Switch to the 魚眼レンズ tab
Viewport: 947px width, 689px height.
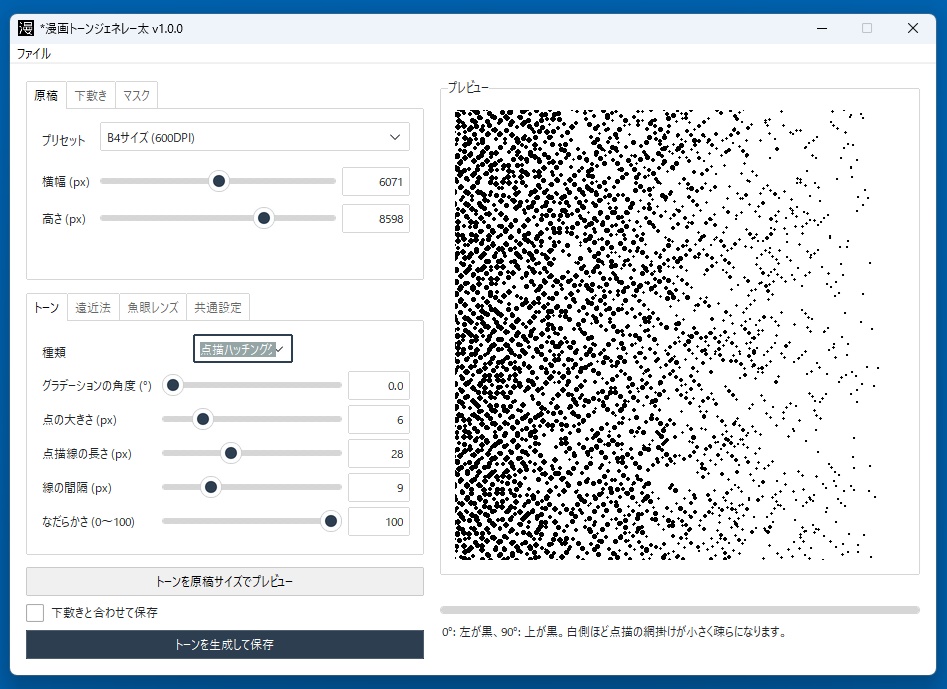153,307
